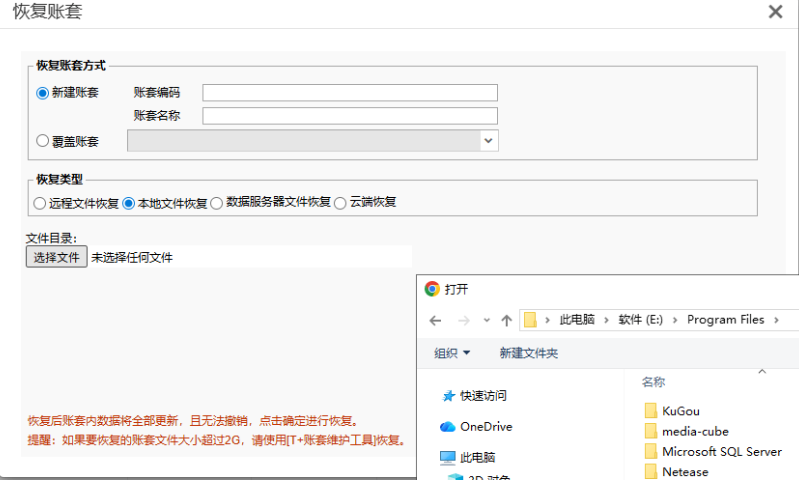
Task: Go back in the 打开 file dialog
Action: [x=435, y=321]
